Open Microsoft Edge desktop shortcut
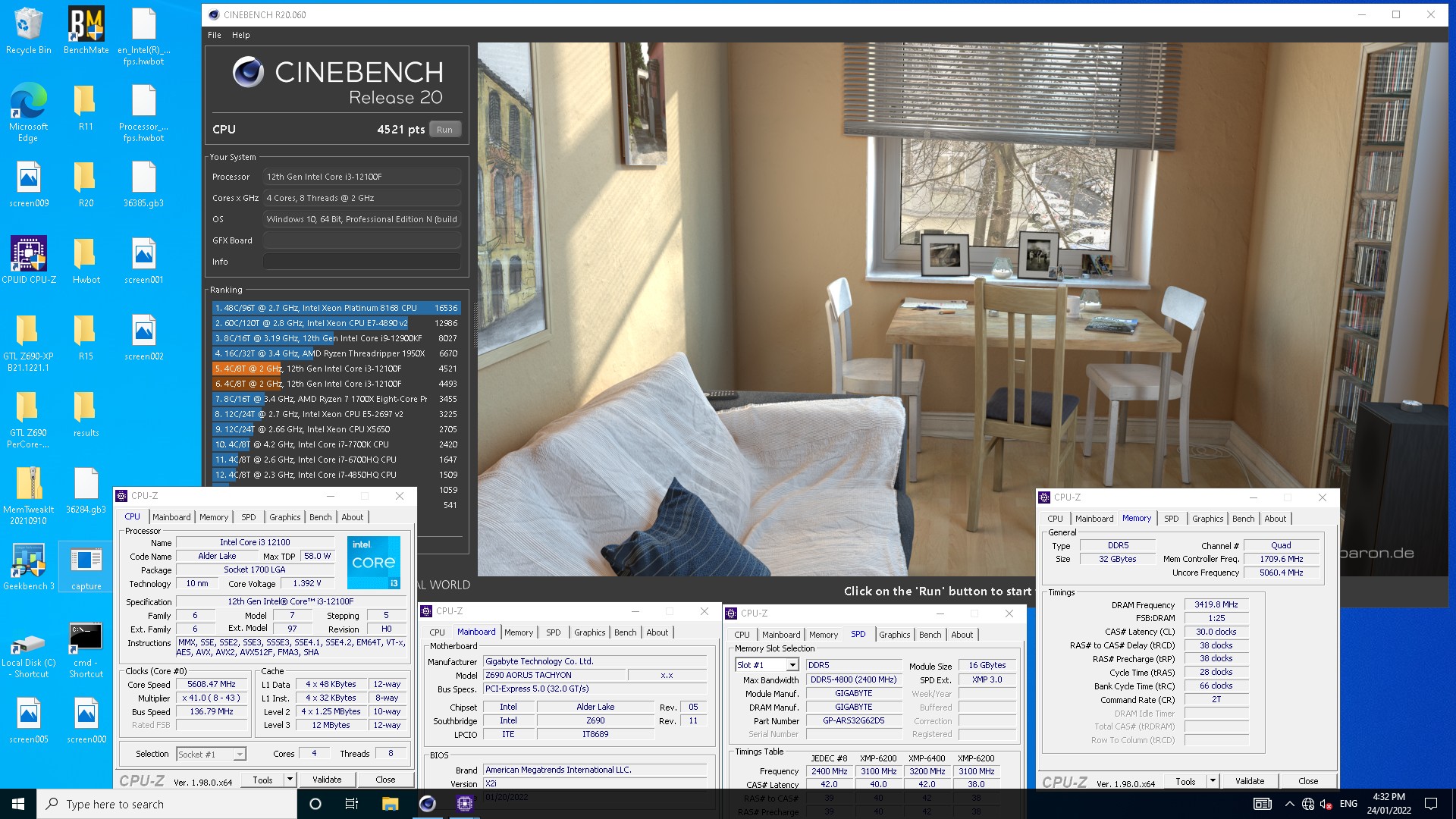1456x819 pixels. click(x=28, y=112)
